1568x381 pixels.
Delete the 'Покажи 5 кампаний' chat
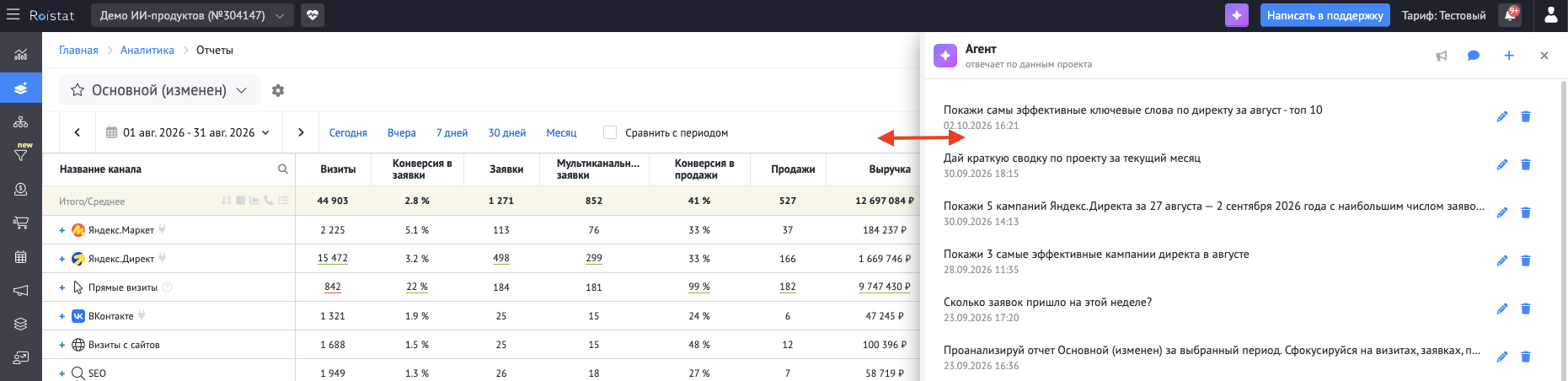[x=1526, y=212]
